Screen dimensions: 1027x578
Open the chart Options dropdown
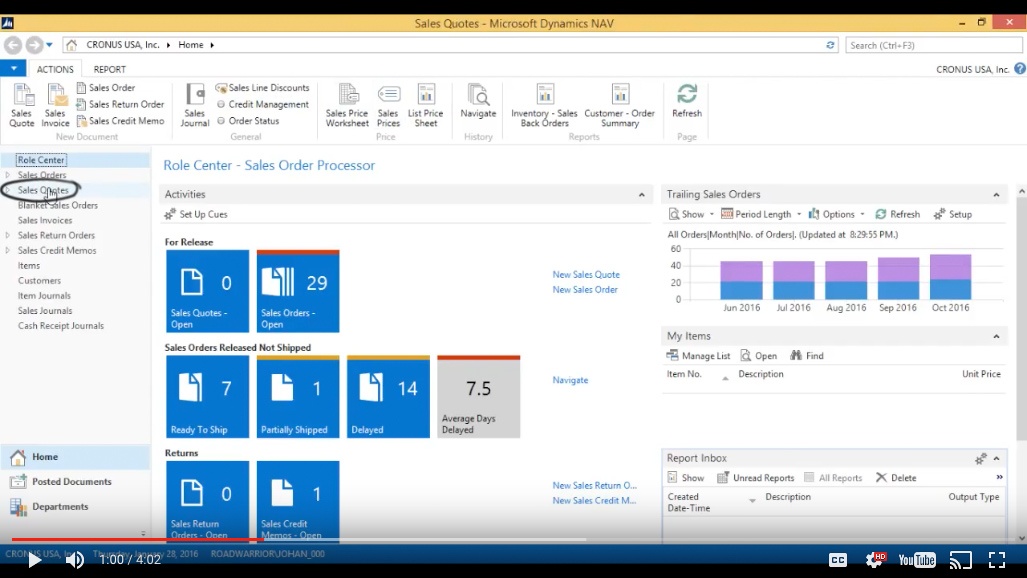click(837, 214)
